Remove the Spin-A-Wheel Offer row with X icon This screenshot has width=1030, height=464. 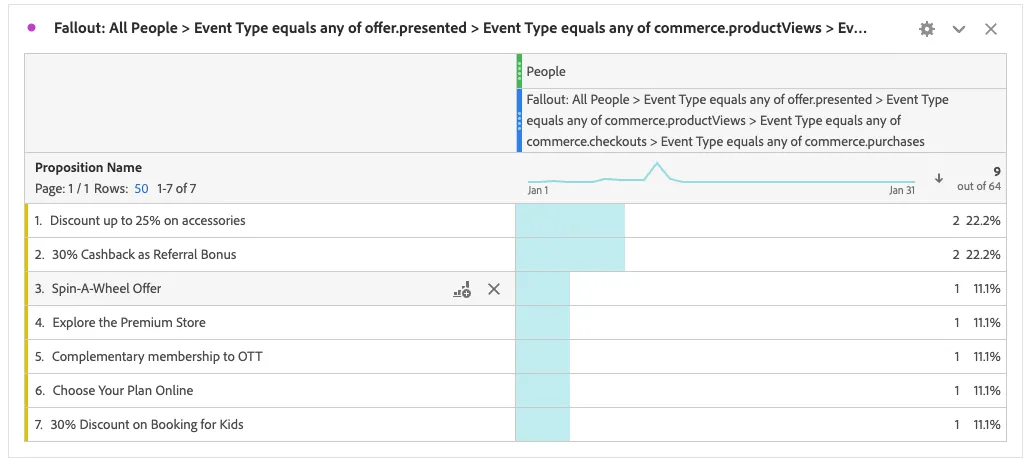pos(494,289)
